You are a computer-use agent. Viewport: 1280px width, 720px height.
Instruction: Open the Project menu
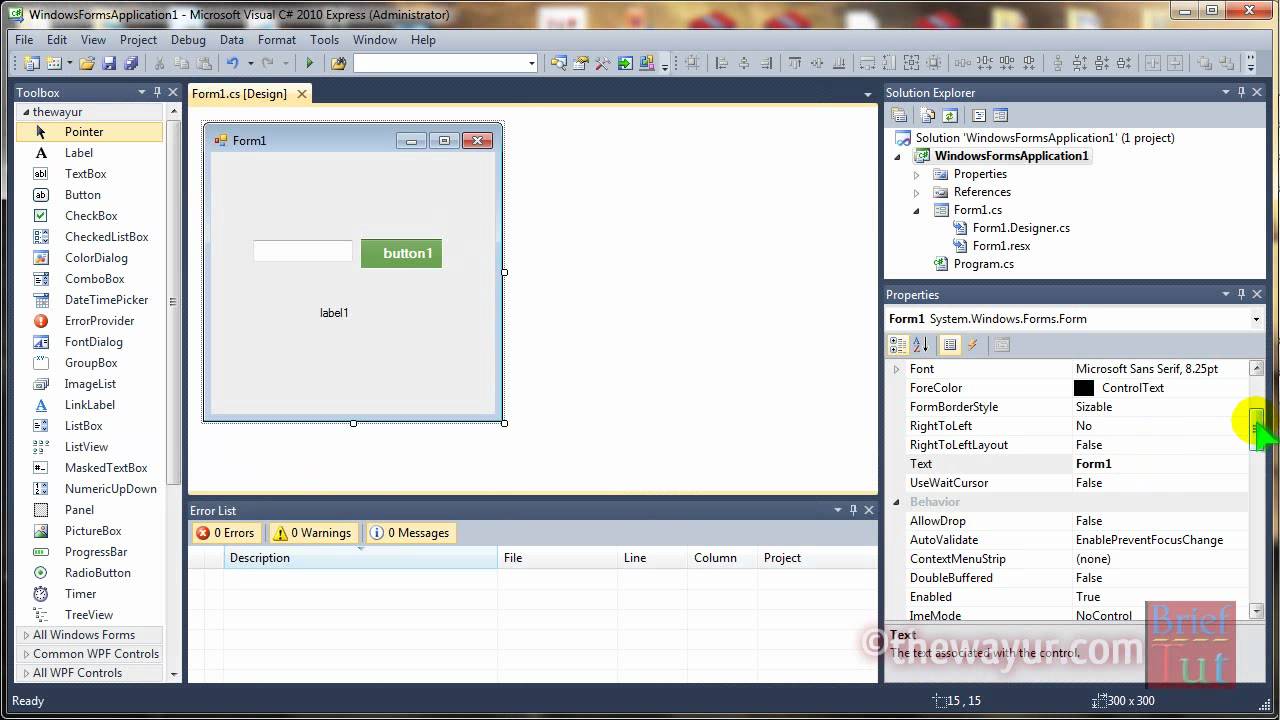(x=138, y=40)
